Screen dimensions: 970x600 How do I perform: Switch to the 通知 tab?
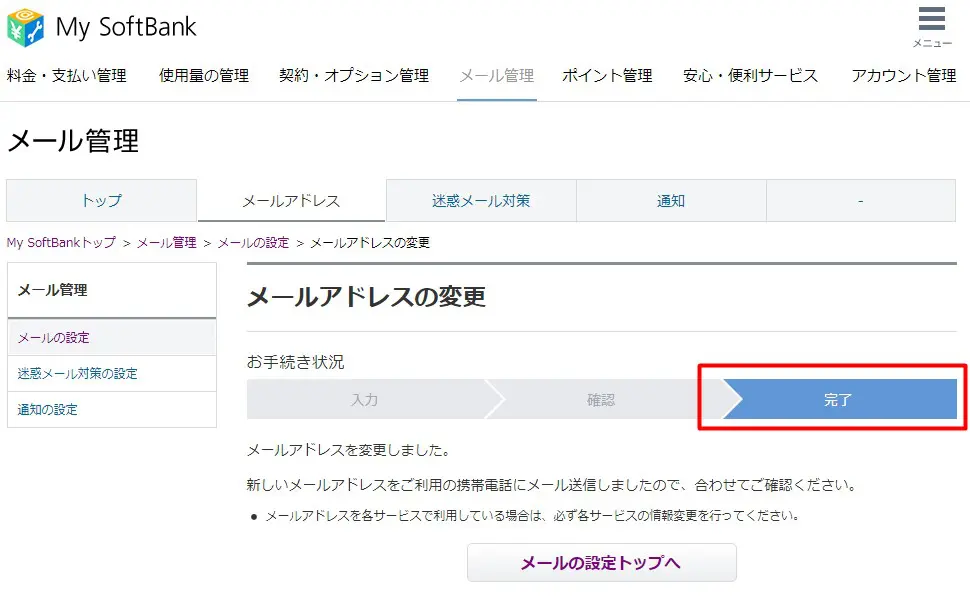671,201
